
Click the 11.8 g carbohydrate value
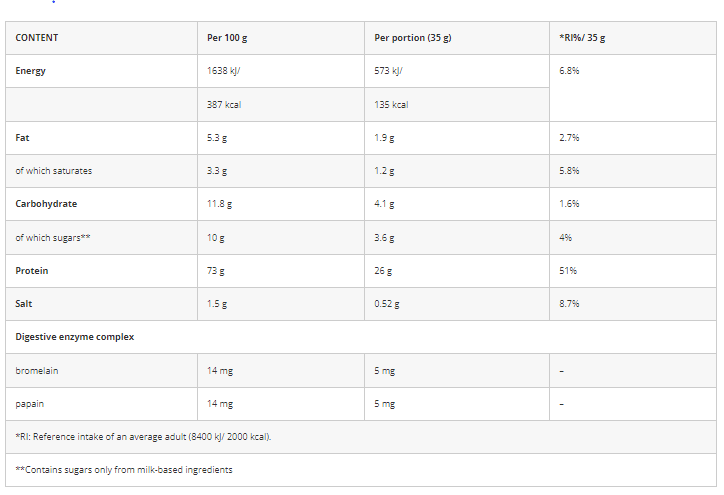pos(219,204)
